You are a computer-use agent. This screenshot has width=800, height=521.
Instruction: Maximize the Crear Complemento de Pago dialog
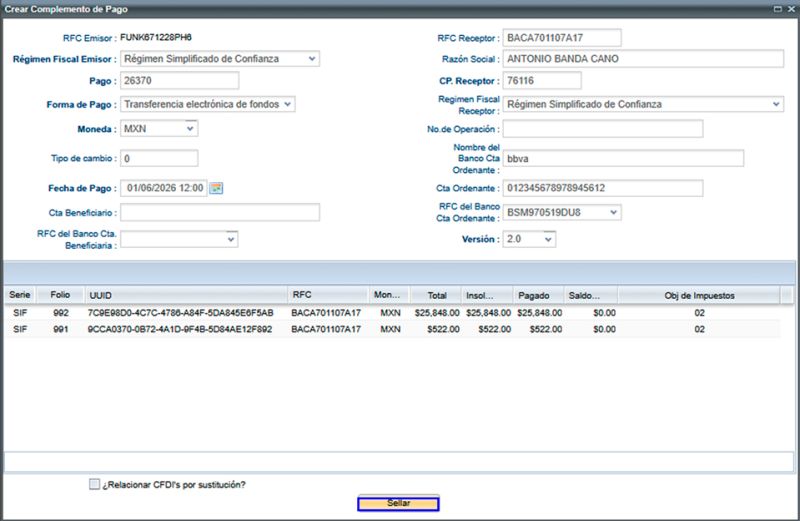[x=778, y=9]
